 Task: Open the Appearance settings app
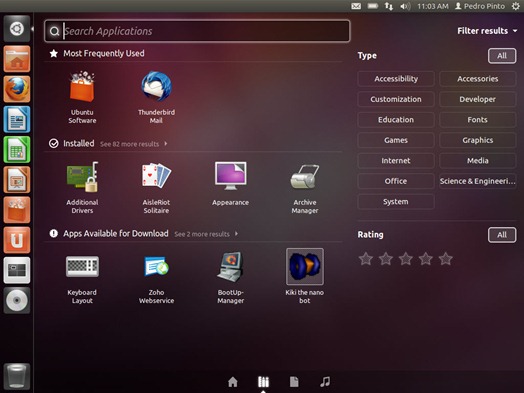tap(231, 183)
